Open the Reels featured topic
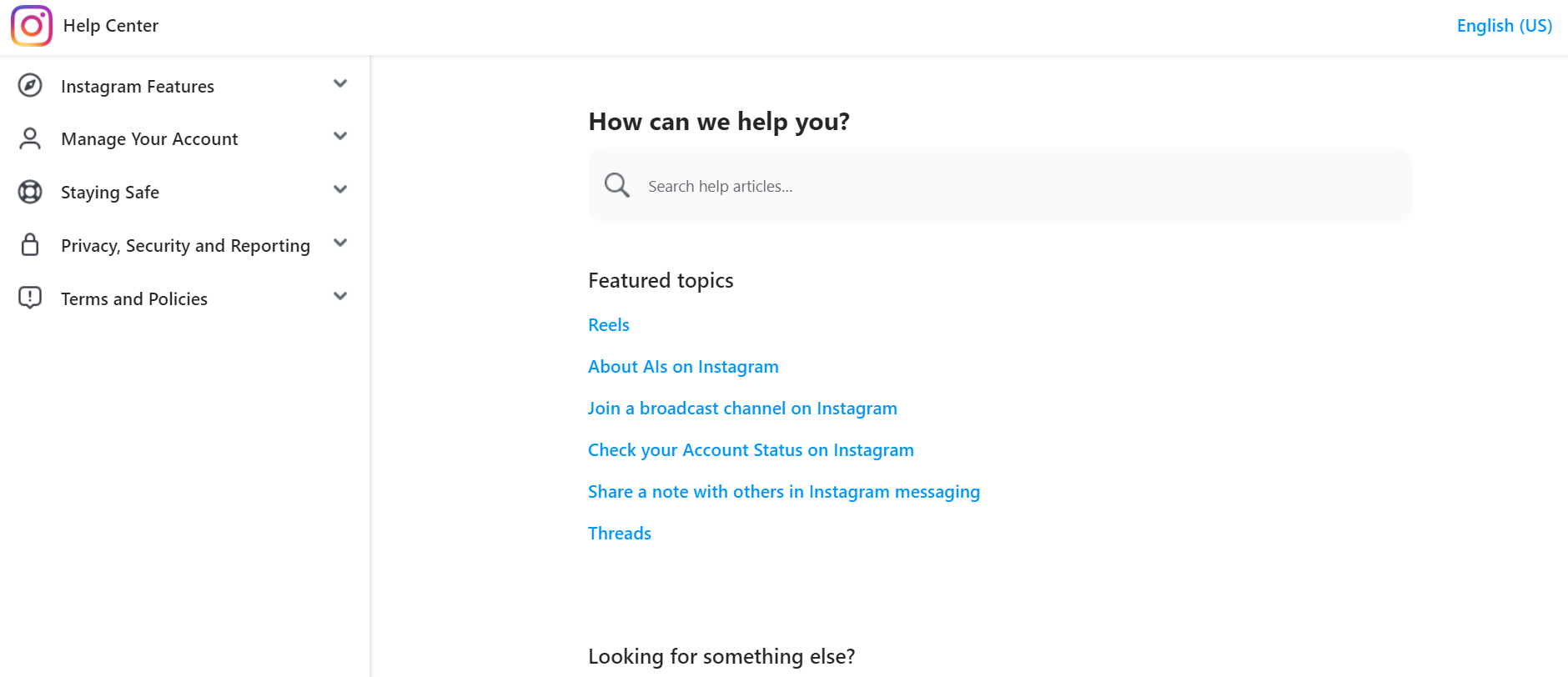Viewport: 1568px width, 677px height. point(608,324)
